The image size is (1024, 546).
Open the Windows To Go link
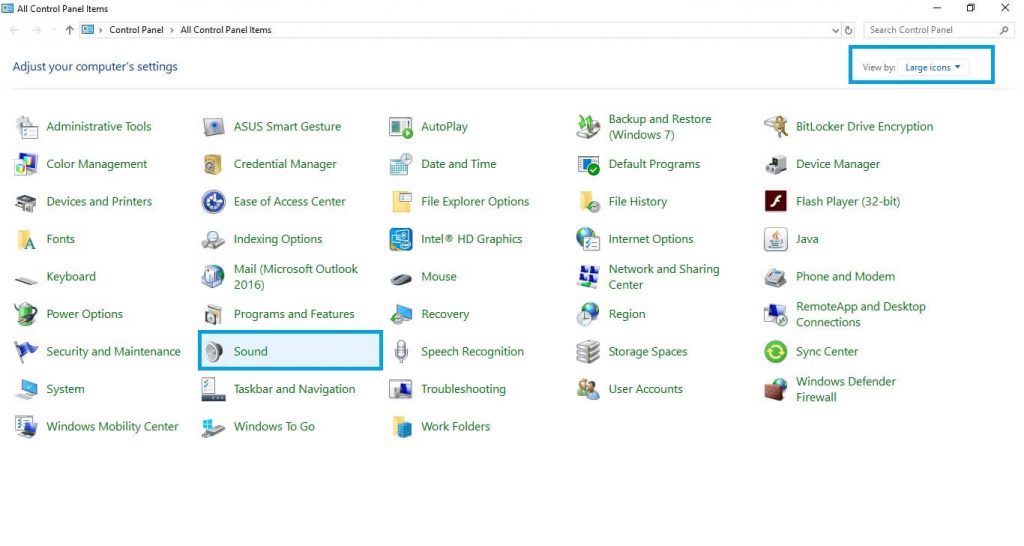(274, 426)
